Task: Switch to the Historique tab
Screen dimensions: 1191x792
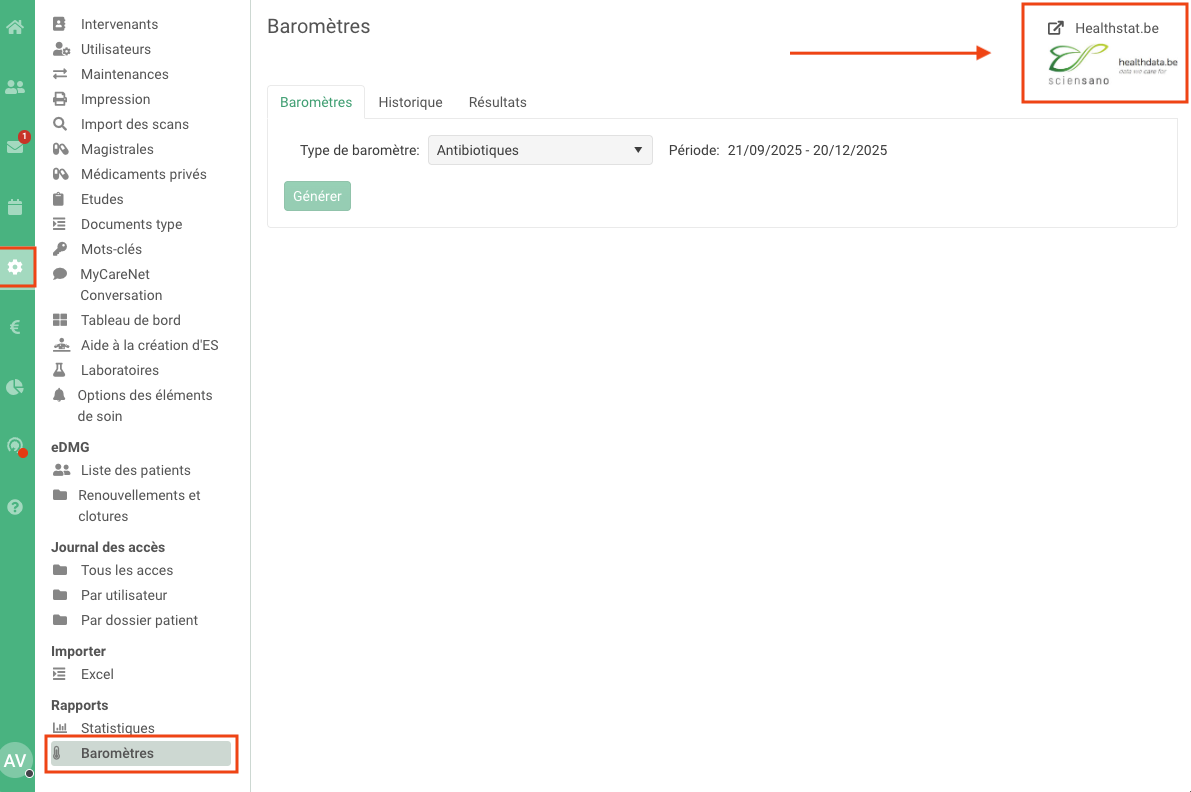Action: (410, 102)
